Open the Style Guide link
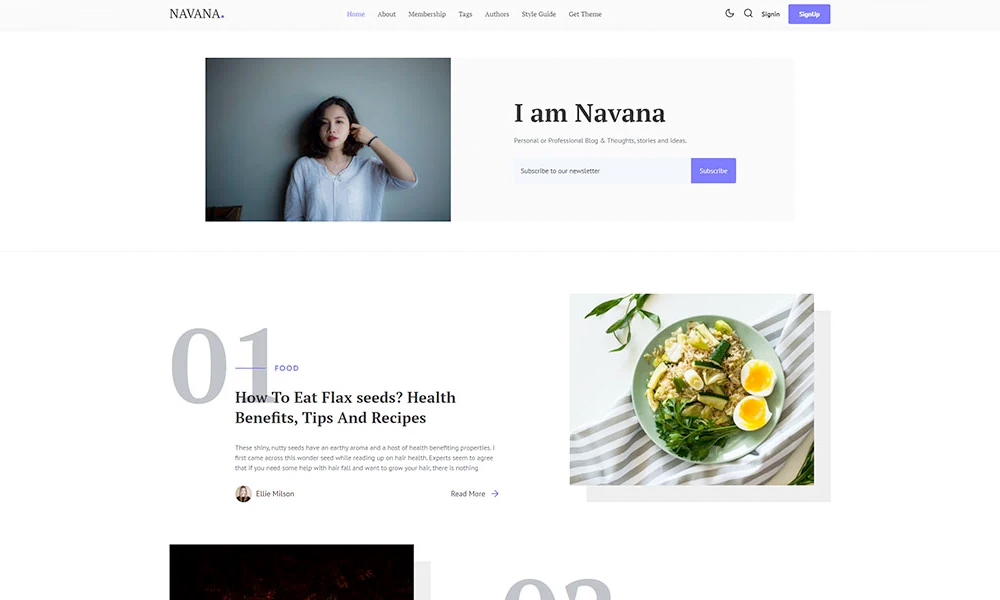Screen dimensions: 1000x600 [539, 14]
